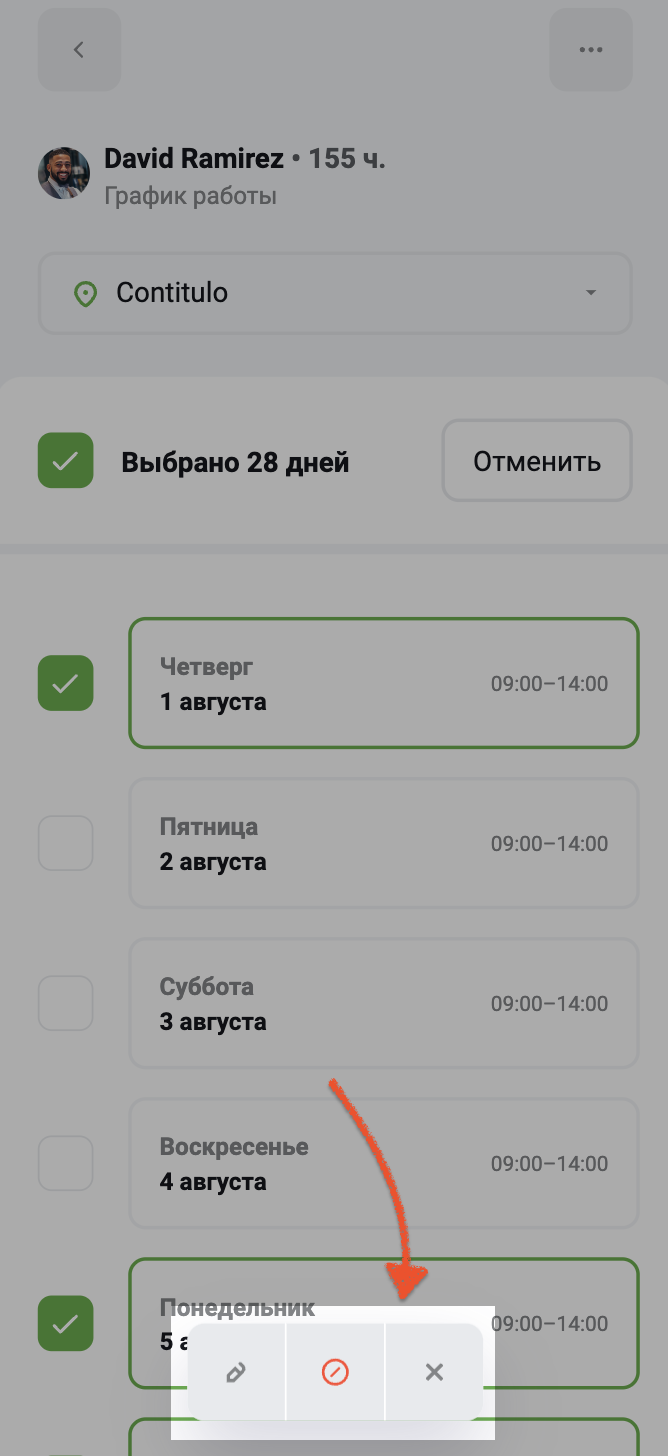The image size is (668, 1456).
Task: Check the Пятница 2 августа checkbox
Action: pos(66,843)
